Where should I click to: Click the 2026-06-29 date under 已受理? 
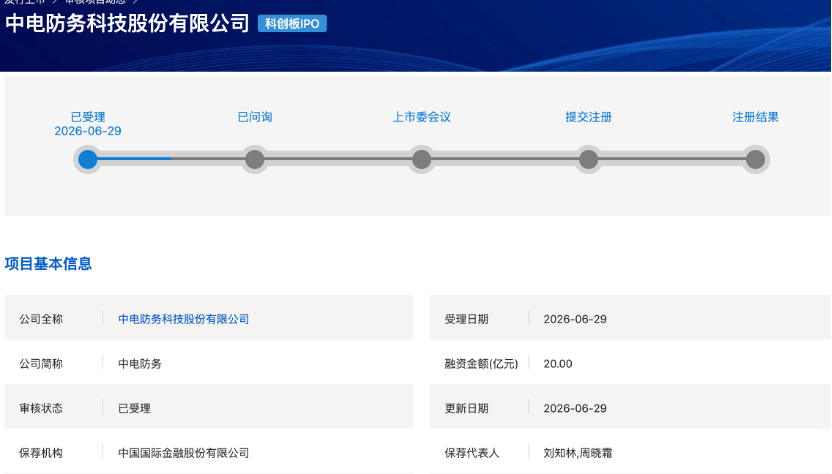pos(88,131)
